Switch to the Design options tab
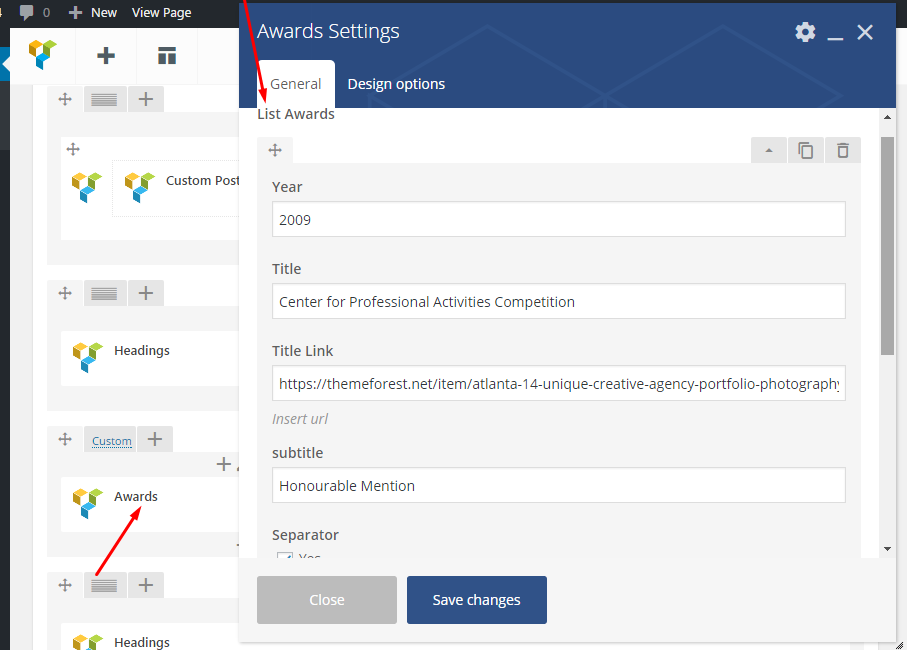The width and height of the screenshot is (907, 650). click(396, 84)
